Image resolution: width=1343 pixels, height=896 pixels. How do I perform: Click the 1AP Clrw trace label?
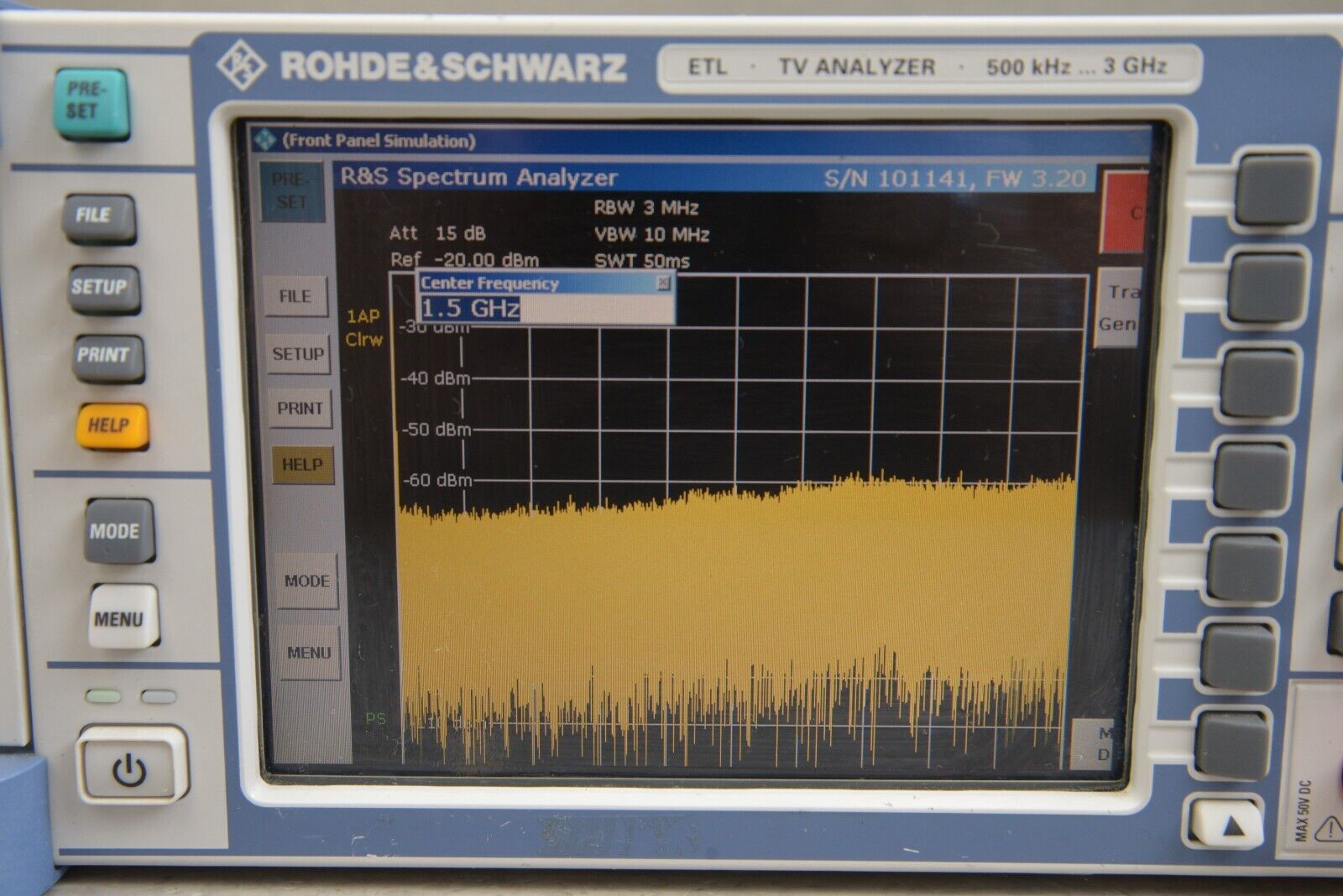click(364, 328)
